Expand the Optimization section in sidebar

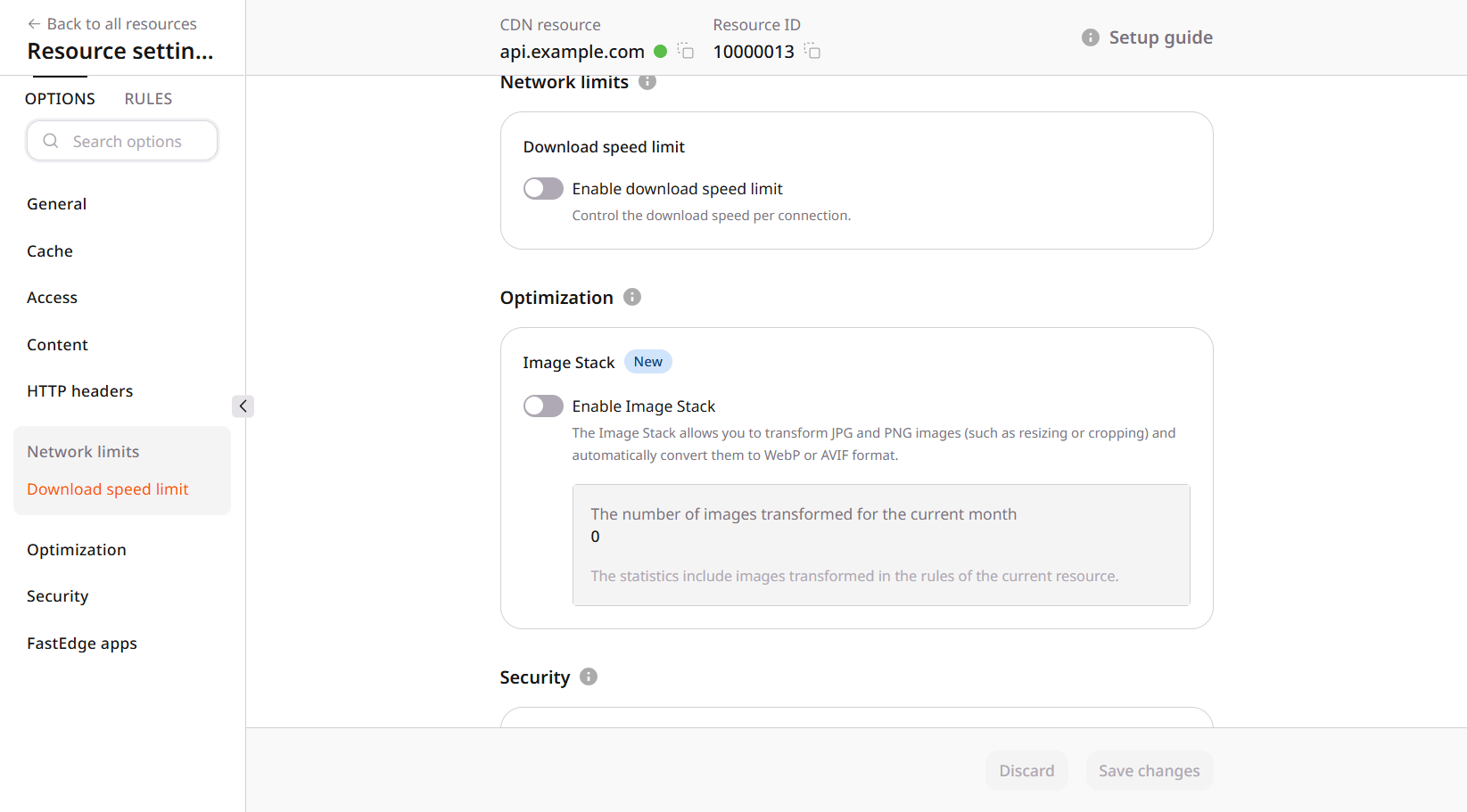click(x=77, y=550)
